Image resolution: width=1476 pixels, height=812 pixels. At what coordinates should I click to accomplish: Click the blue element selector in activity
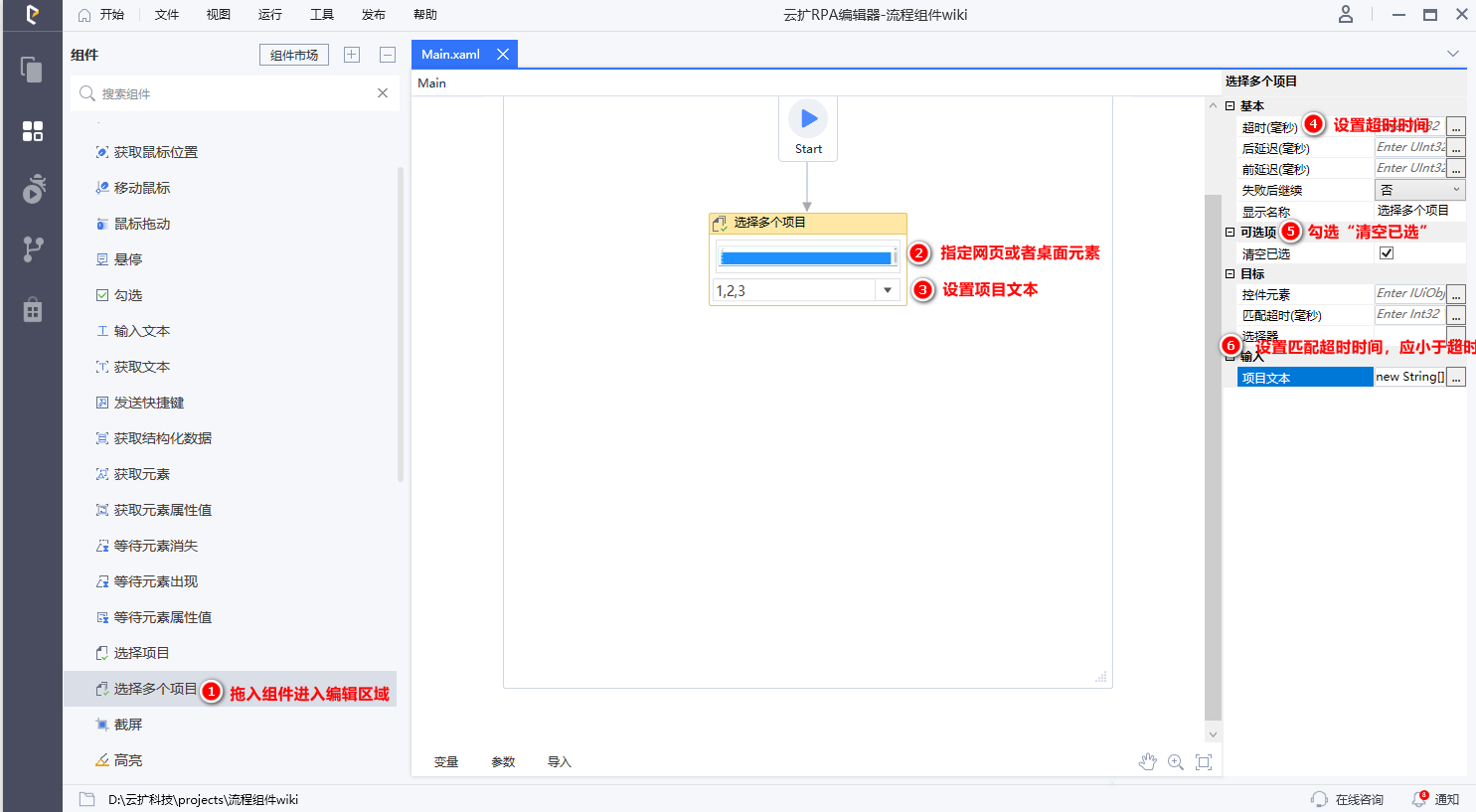[807, 257]
